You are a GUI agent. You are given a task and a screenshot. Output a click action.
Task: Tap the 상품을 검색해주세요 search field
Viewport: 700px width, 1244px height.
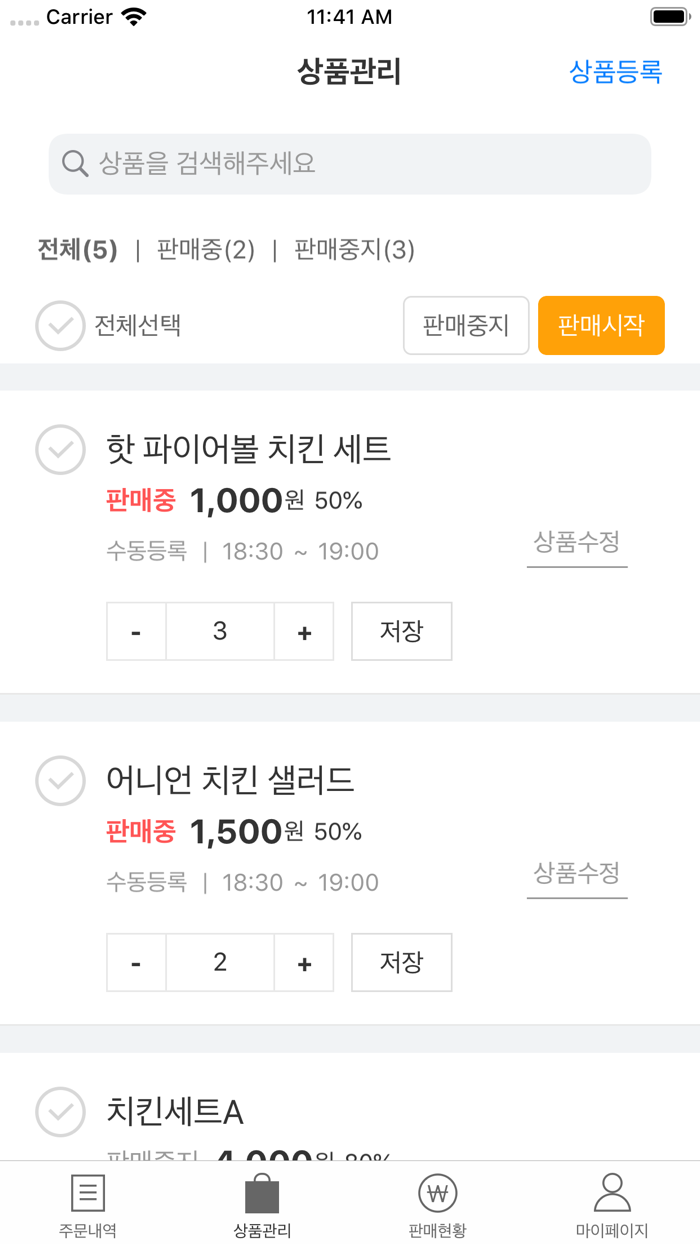(348, 163)
